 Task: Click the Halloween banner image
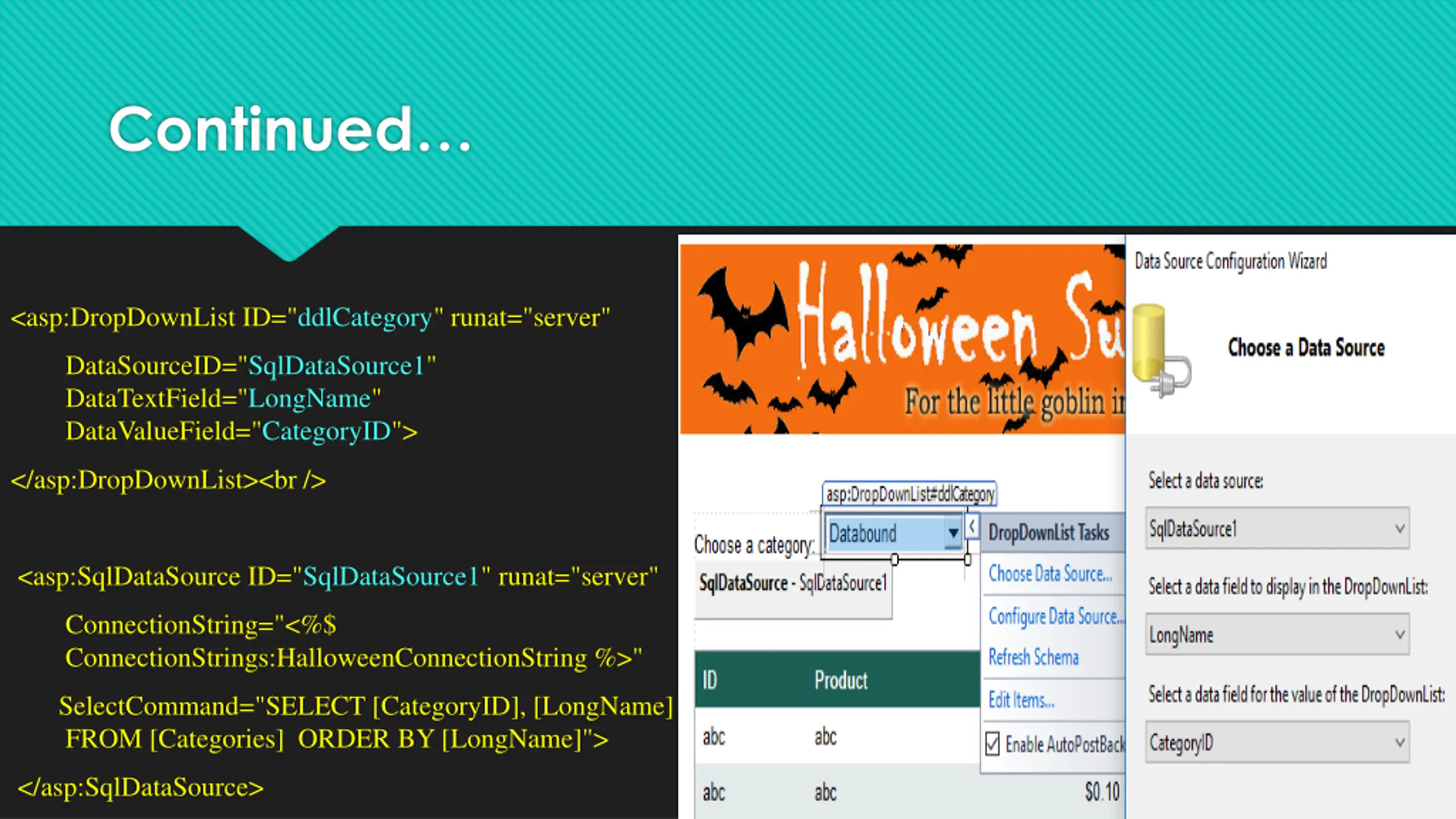click(902, 339)
